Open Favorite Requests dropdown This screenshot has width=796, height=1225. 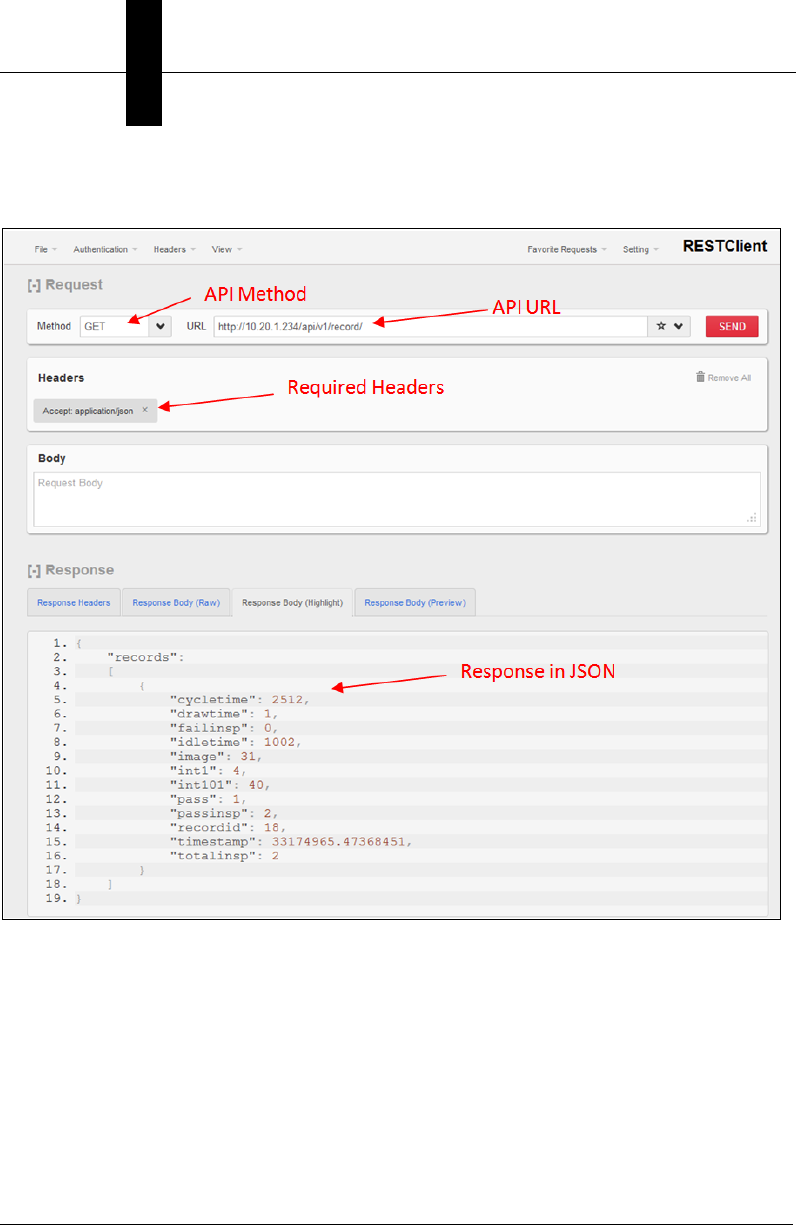[x=568, y=249]
